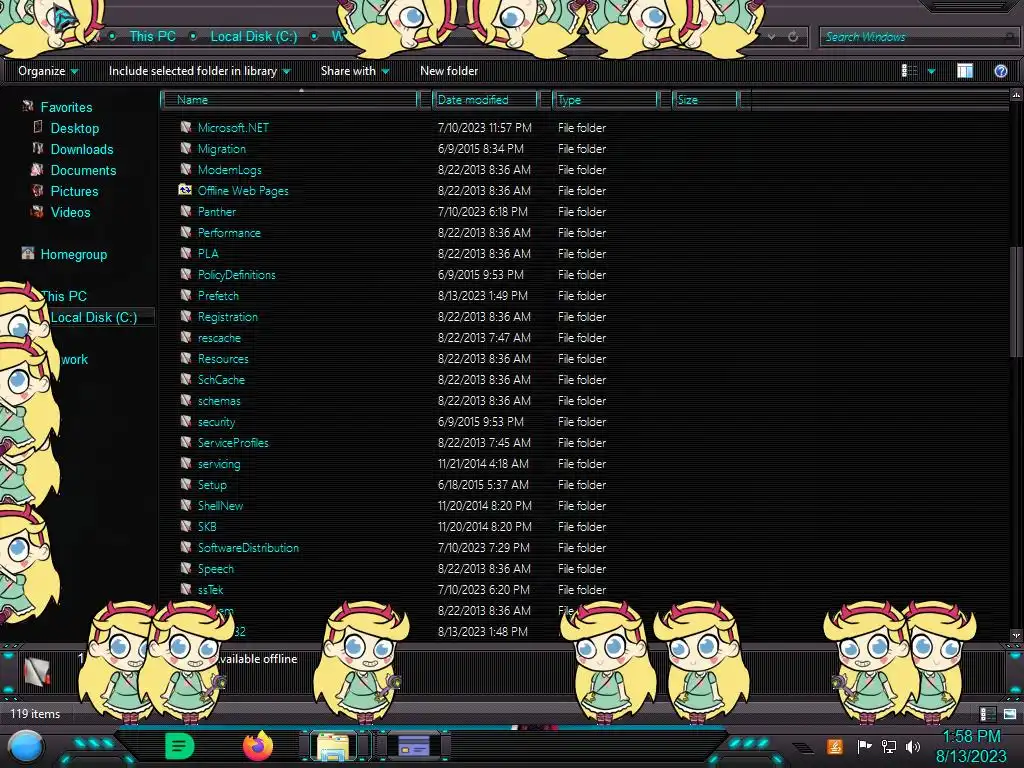The width and height of the screenshot is (1024, 768).
Task: Select the PolicyDefinitions folder name
Action: [236, 274]
